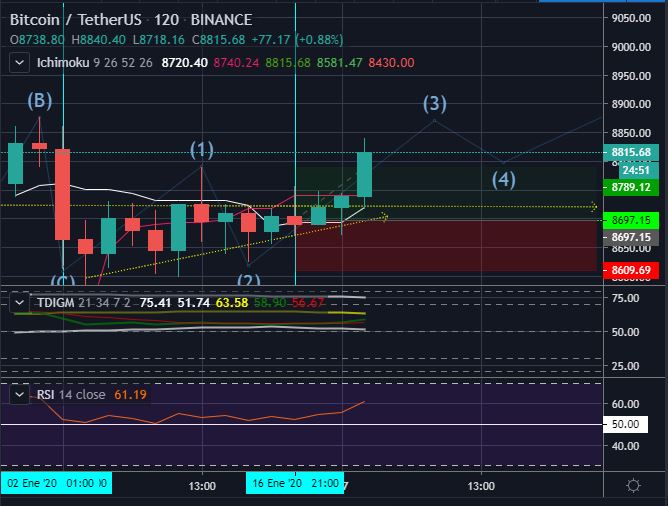Click the (2) wave label
The width and height of the screenshot is (668, 506).
tap(249, 279)
